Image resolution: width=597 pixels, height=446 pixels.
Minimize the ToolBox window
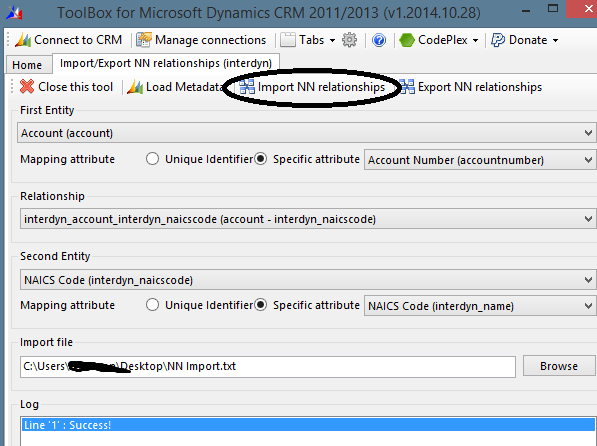click(x=526, y=10)
